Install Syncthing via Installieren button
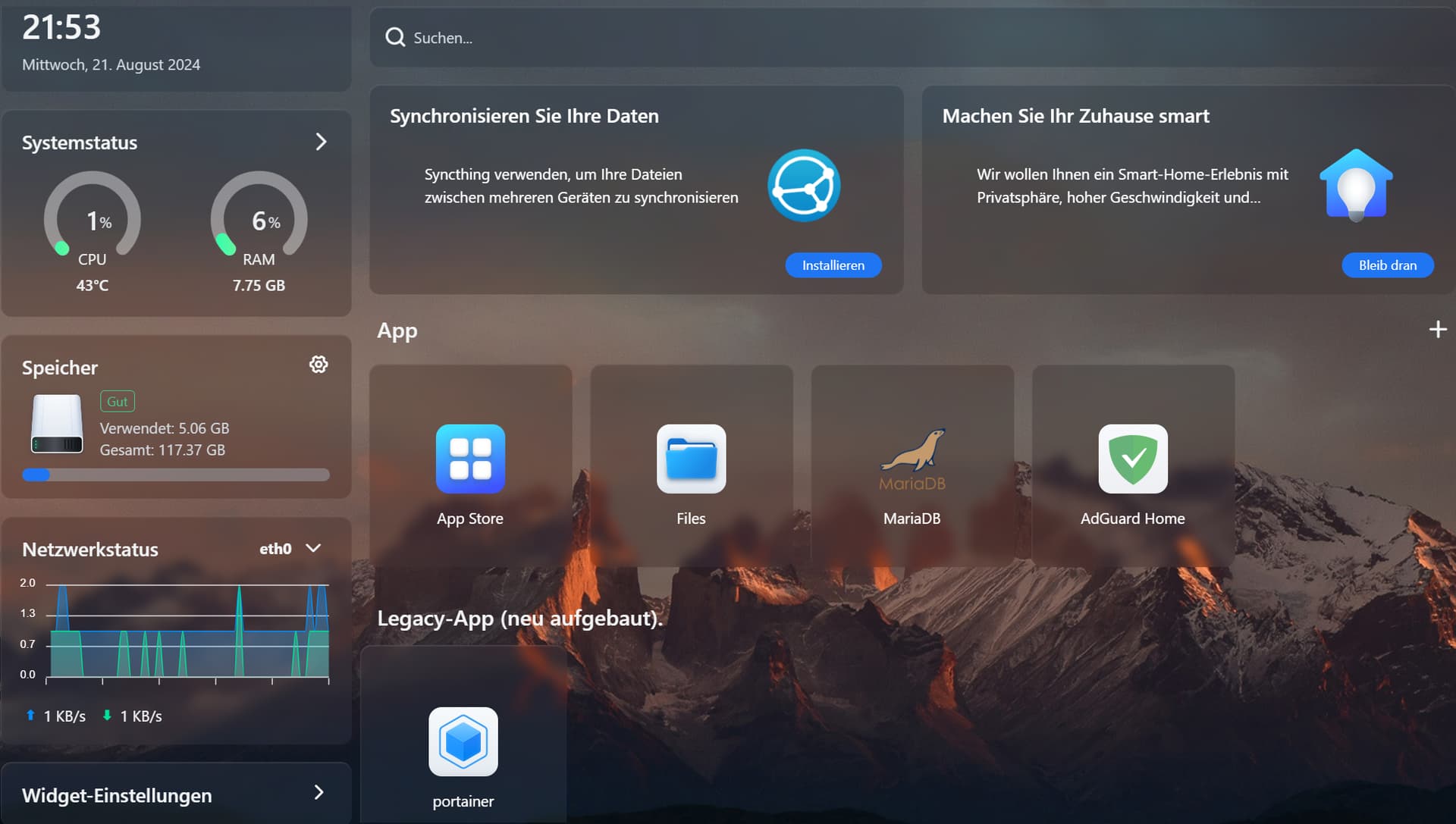 pos(833,265)
